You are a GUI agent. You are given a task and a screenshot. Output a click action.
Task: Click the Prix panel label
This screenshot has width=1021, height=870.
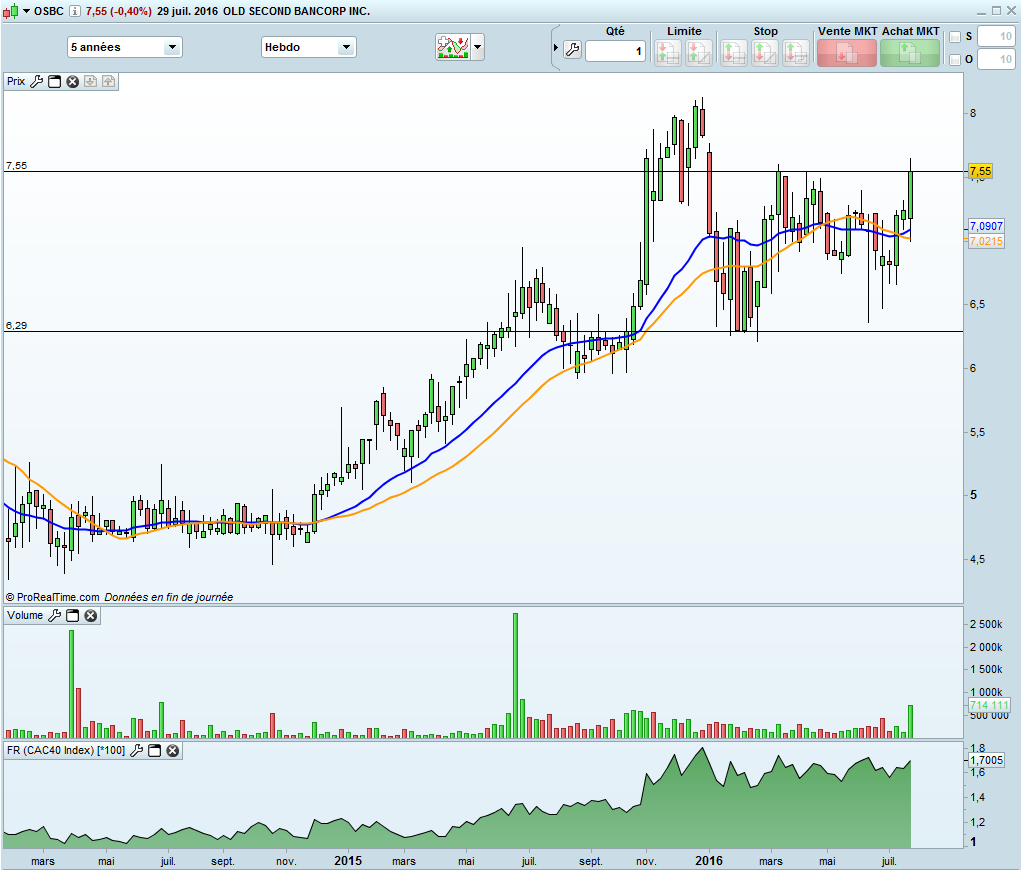(x=16, y=81)
